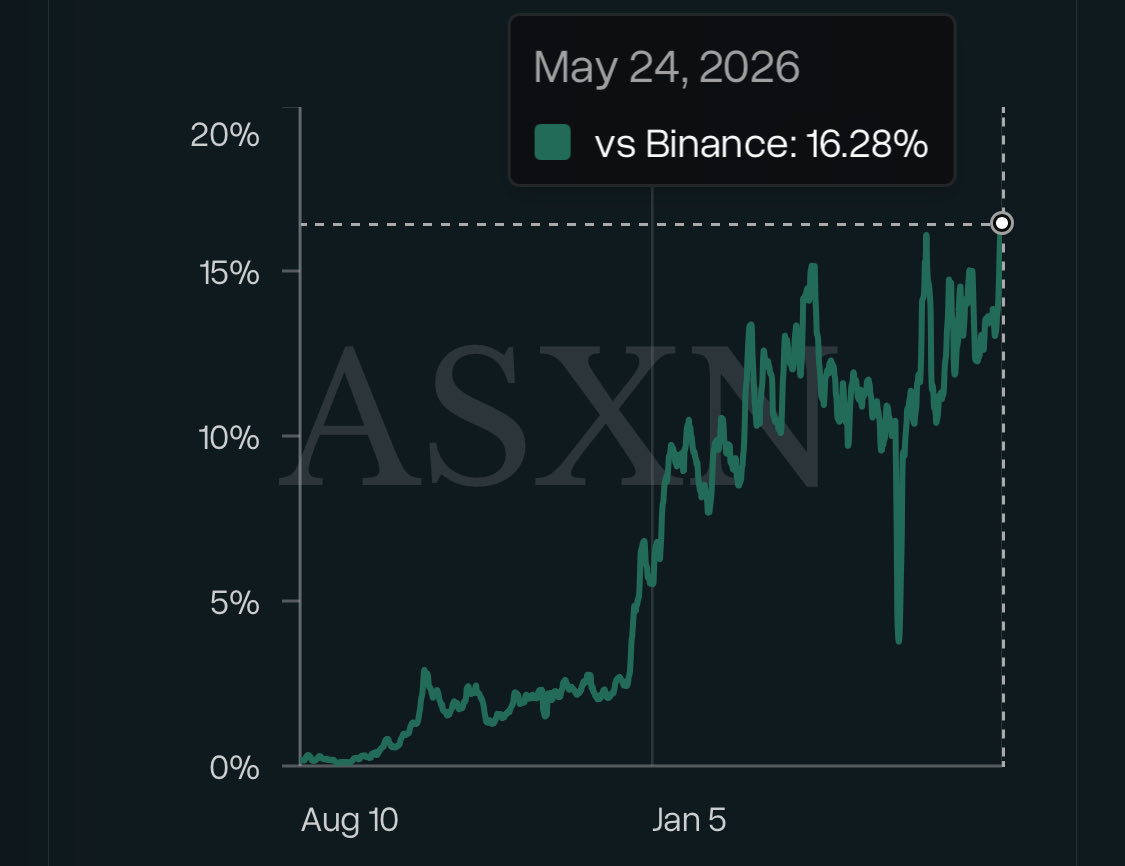Click the early small peak near 3%
Viewport: 1125px width, 866px height.
425,672
